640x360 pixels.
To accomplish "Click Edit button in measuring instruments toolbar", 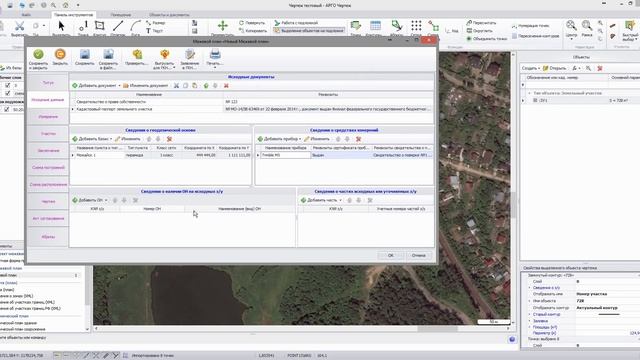I will (x=317, y=139).
